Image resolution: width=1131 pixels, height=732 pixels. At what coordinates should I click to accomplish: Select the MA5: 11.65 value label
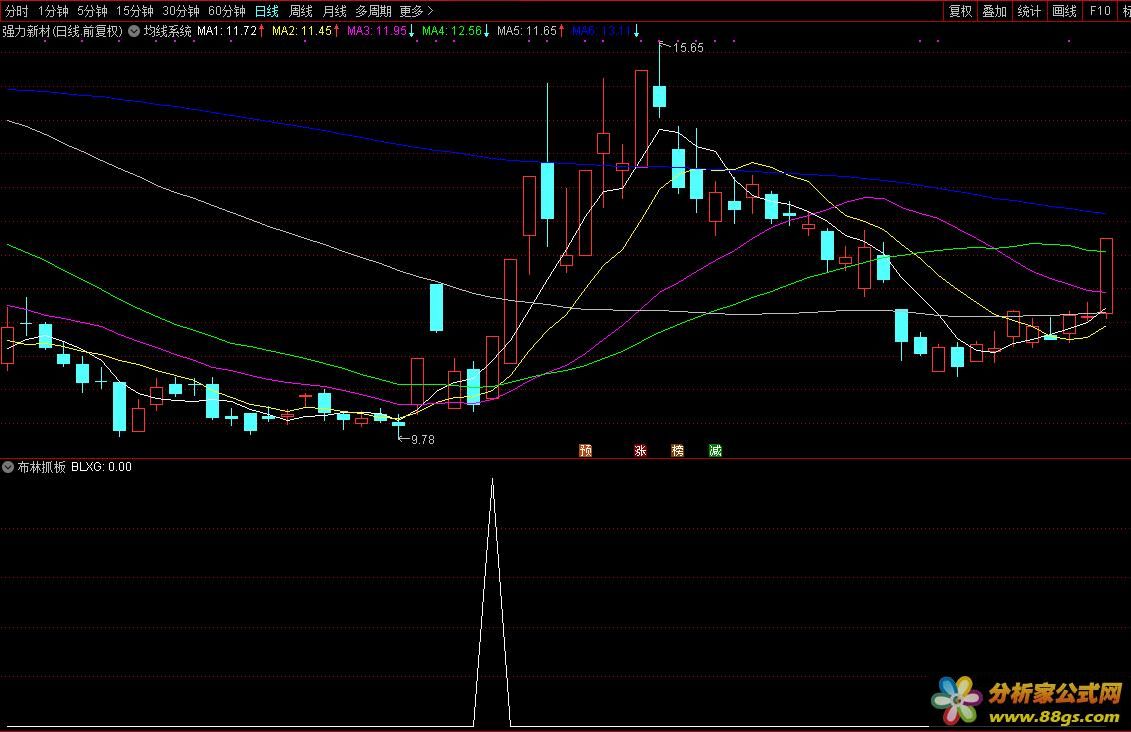527,31
